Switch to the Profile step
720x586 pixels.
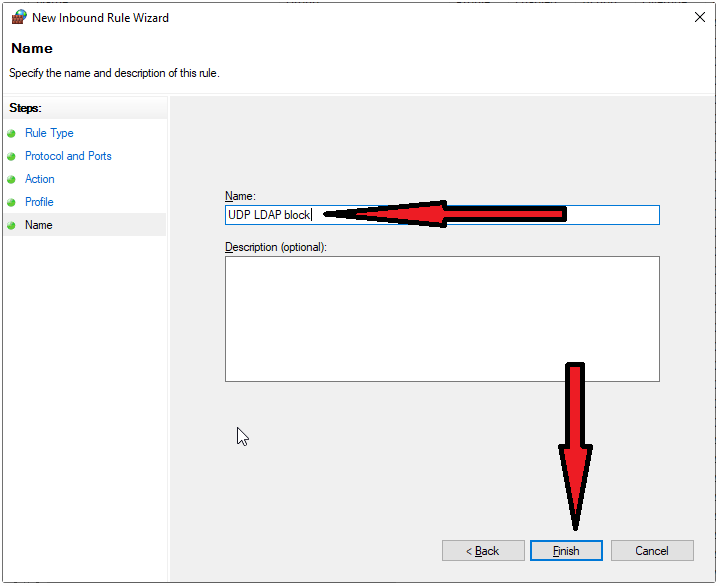[x=39, y=202]
